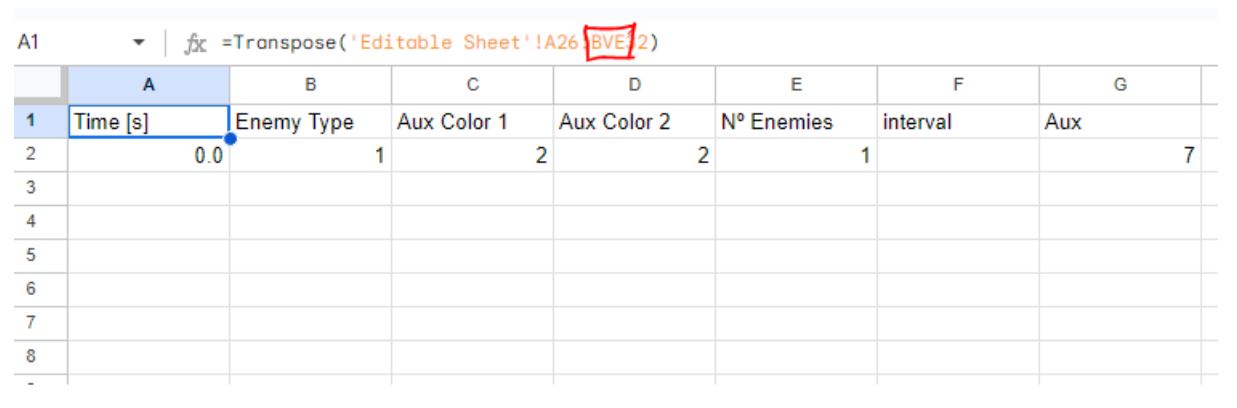Select row 2 header
Image resolution: width=1237 pixels, height=408 pixels.
32,155
